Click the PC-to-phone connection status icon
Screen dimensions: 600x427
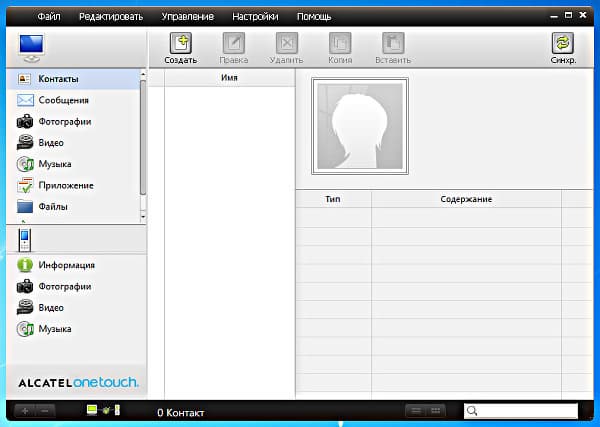103,410
